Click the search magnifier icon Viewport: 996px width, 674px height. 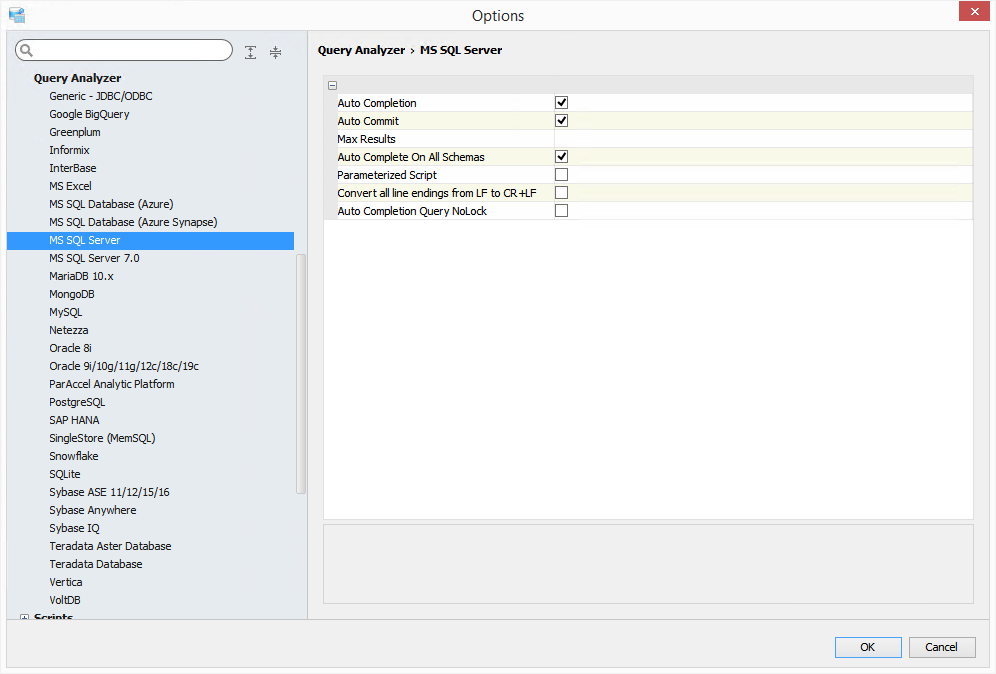pos(26,51)
